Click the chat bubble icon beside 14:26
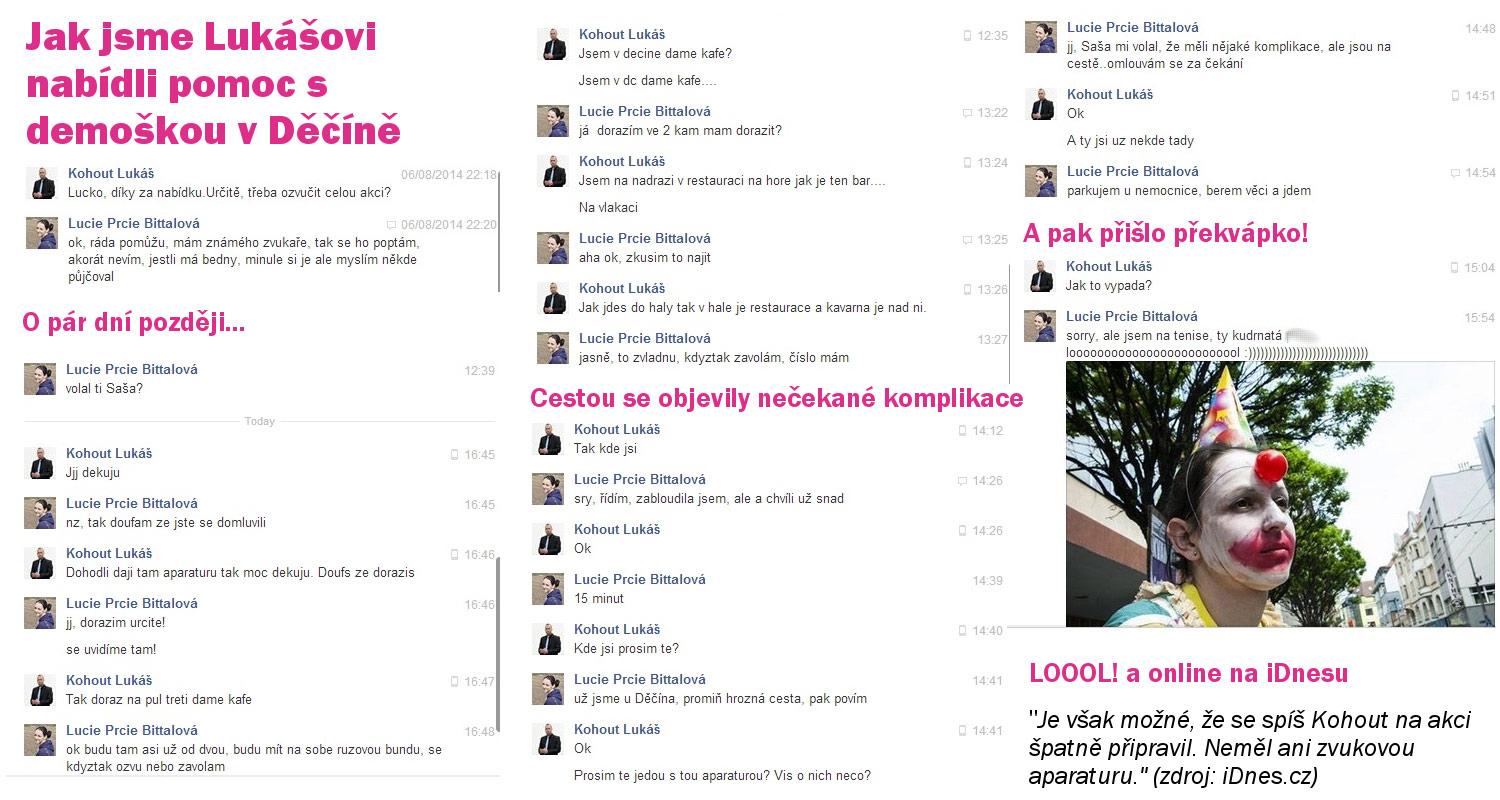This screenshot has height=800, width=1500. tap(962, 481)
